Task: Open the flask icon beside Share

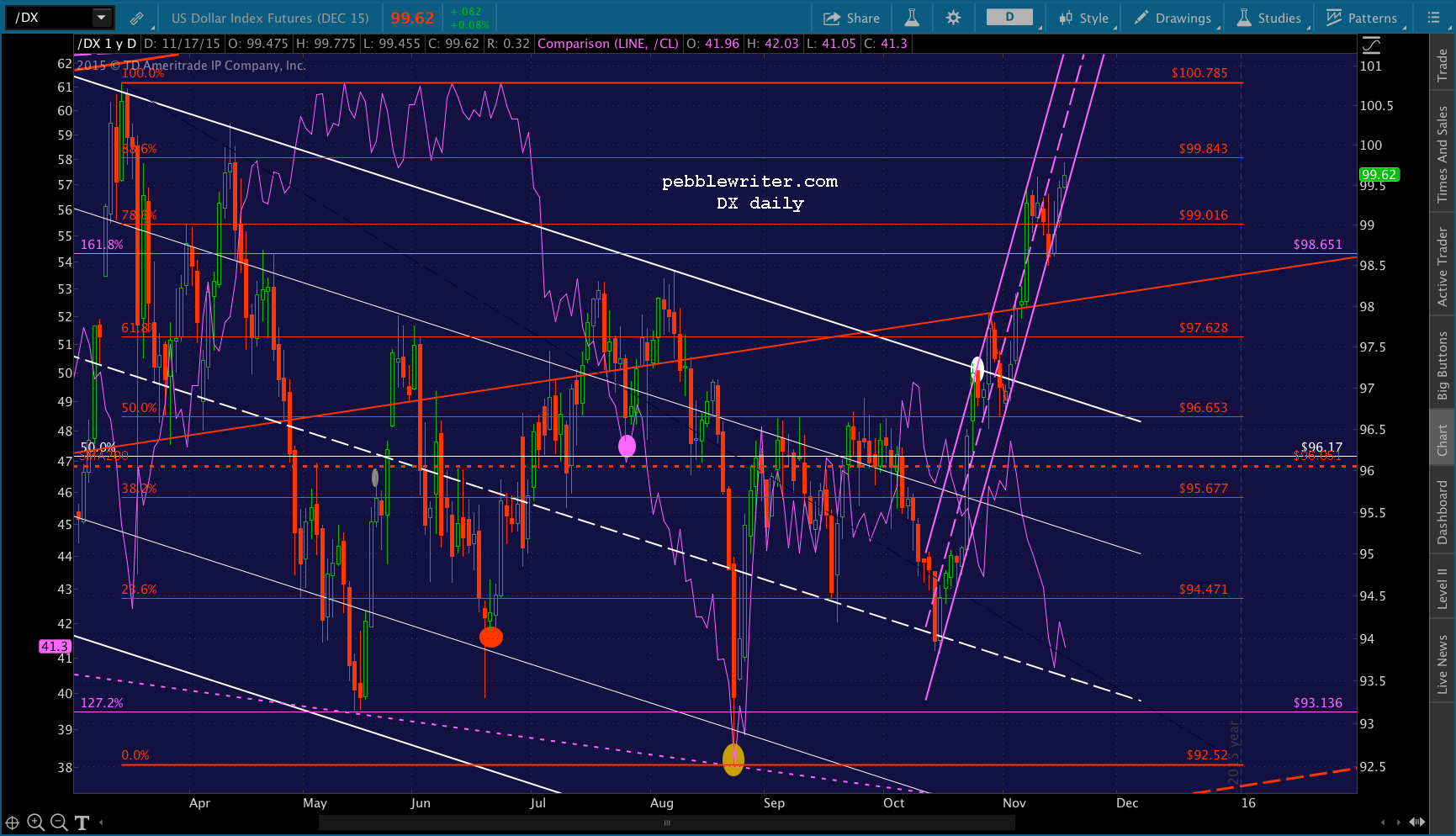Action: coord(912,18)
